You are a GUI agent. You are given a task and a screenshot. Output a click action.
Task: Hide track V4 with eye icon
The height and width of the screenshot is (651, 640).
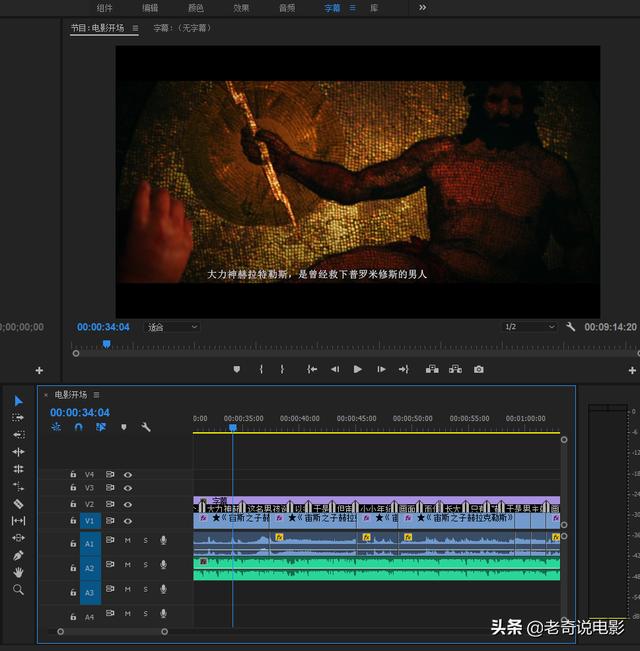tap(128, 475)
